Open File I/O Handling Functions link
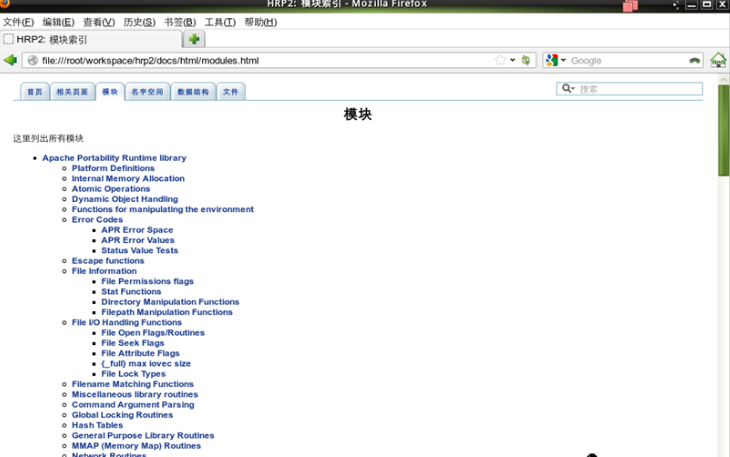This screenshot has height=457, width=730. pyautogui.click(x=127, y=322)
